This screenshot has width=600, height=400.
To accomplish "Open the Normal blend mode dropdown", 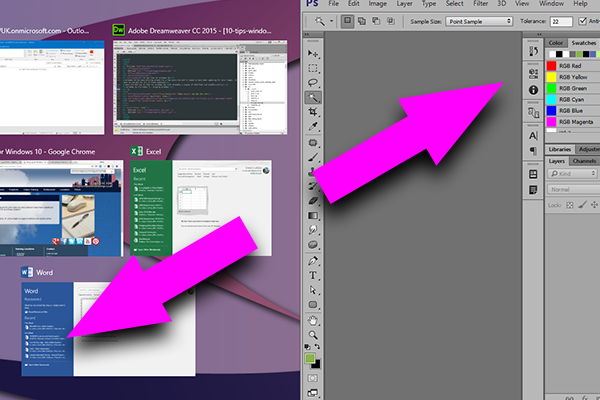I will pos(574,189).
